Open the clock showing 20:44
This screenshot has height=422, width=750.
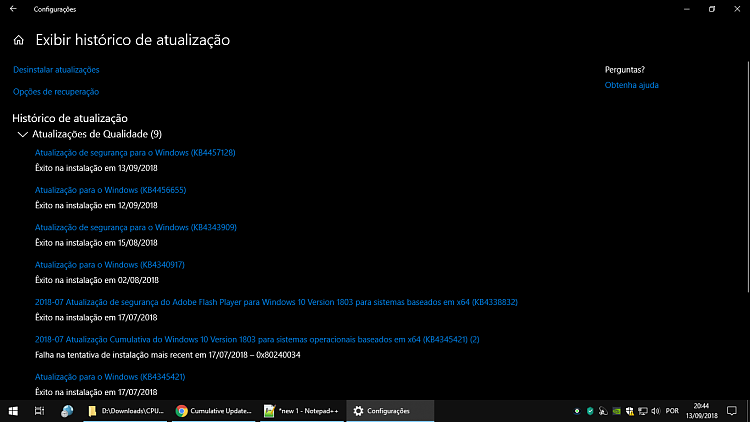(702, 411)
